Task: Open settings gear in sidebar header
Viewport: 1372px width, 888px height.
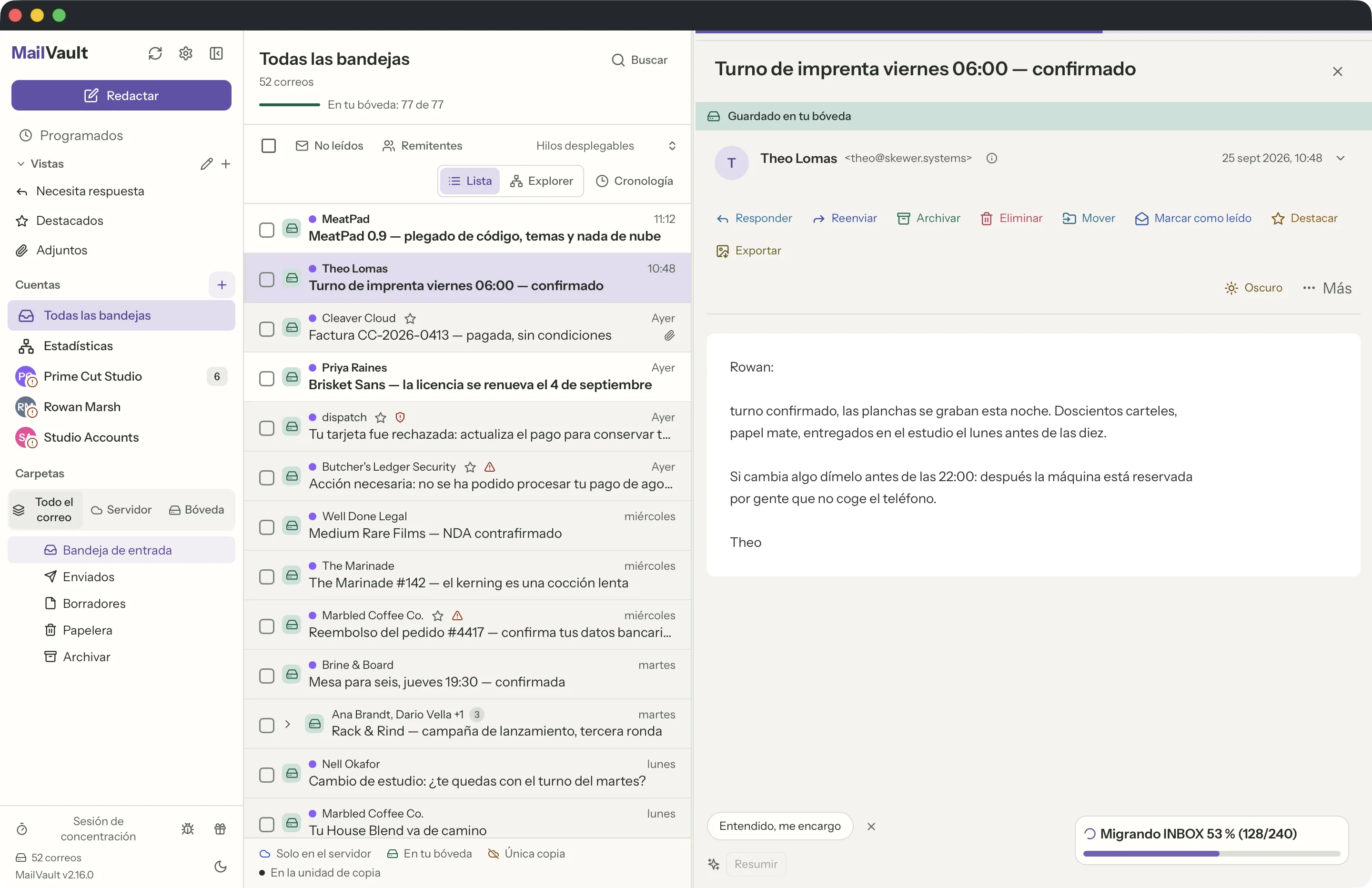Action: (186, 54)
